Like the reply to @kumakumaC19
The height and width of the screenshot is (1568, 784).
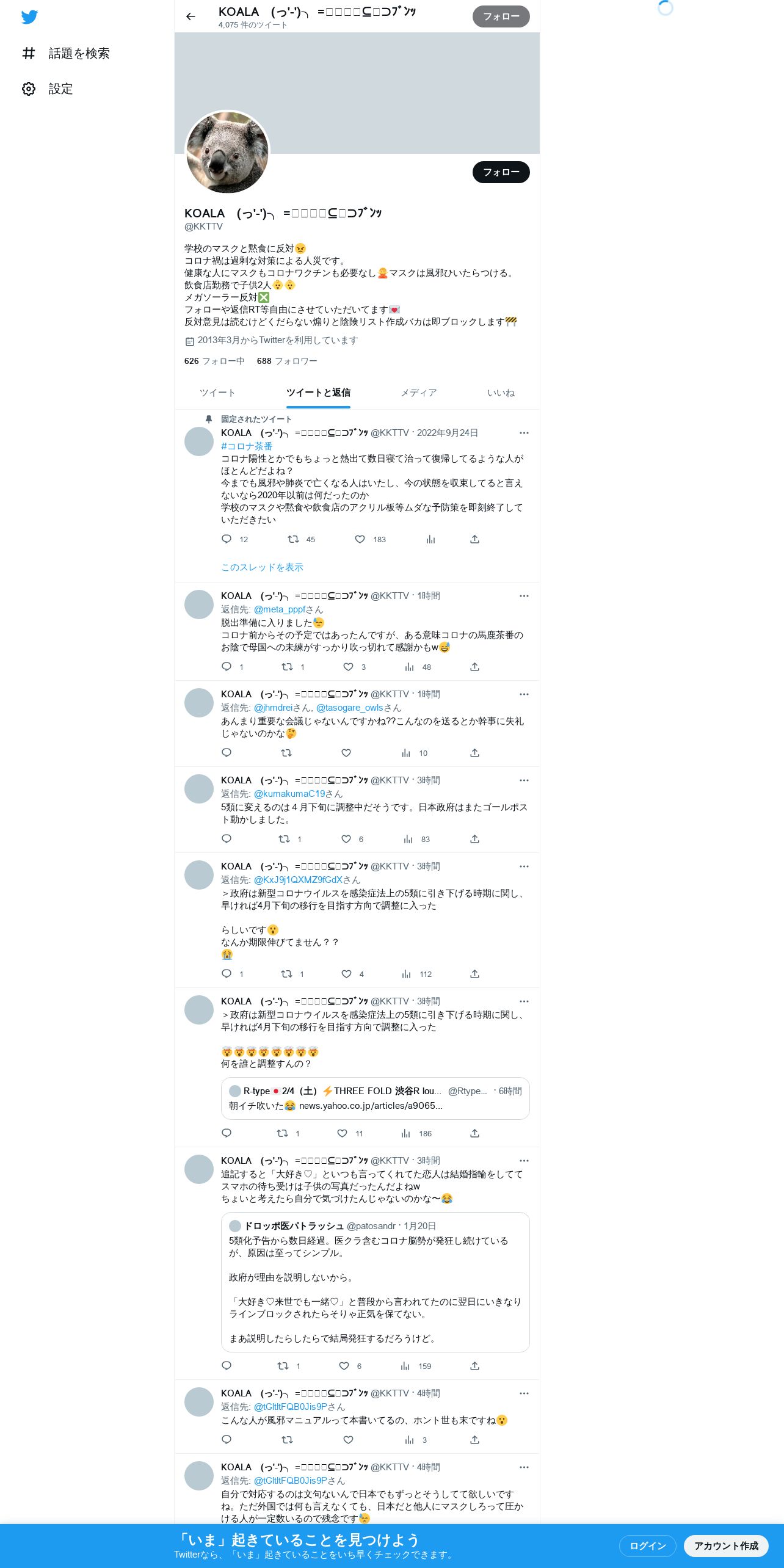(x=346, y=839)
